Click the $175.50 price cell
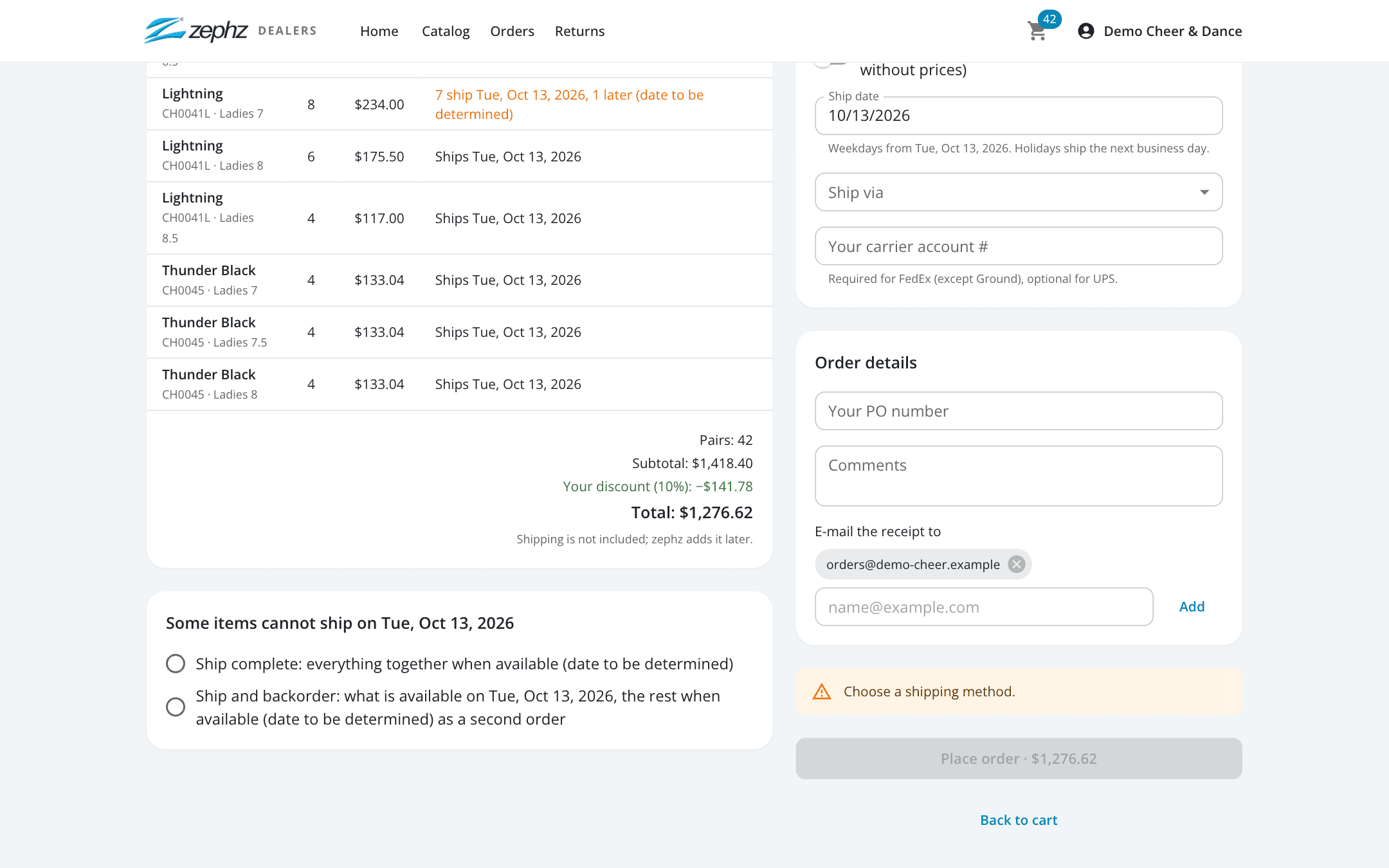The width and height of the screenshot is (1389, 868). coord(379,157)
